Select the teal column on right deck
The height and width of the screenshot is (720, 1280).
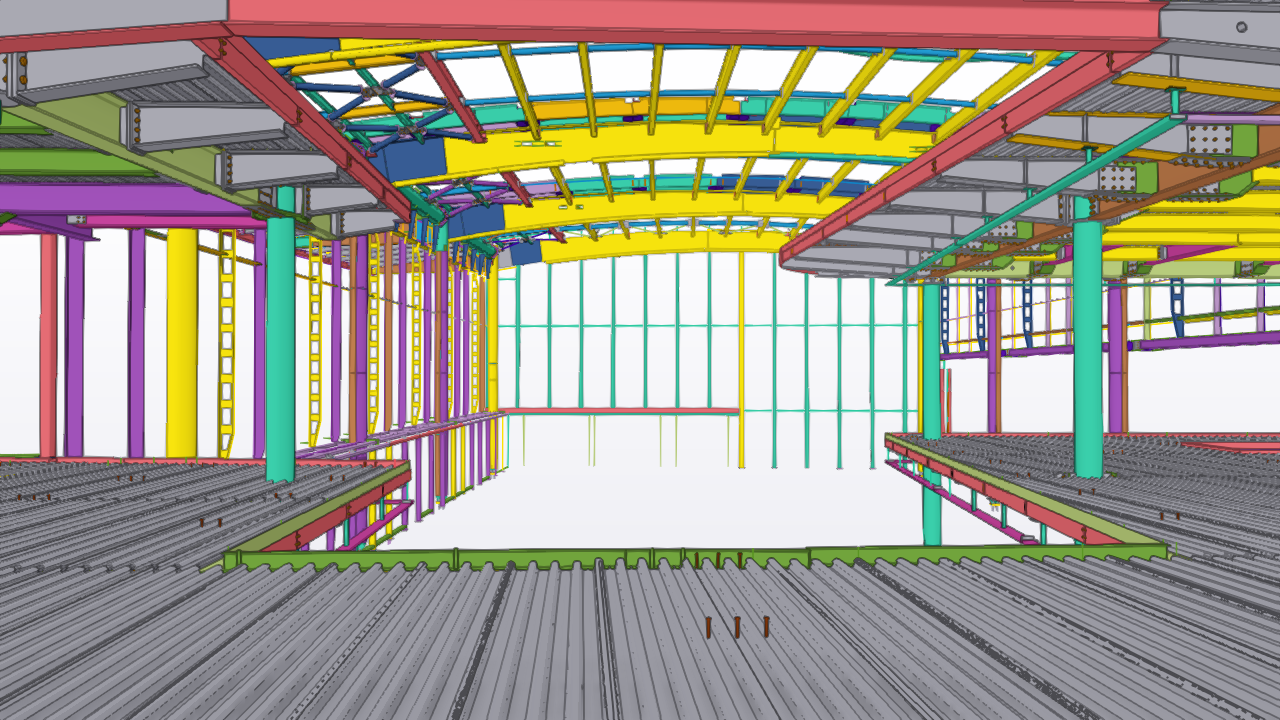(1087, 350)
